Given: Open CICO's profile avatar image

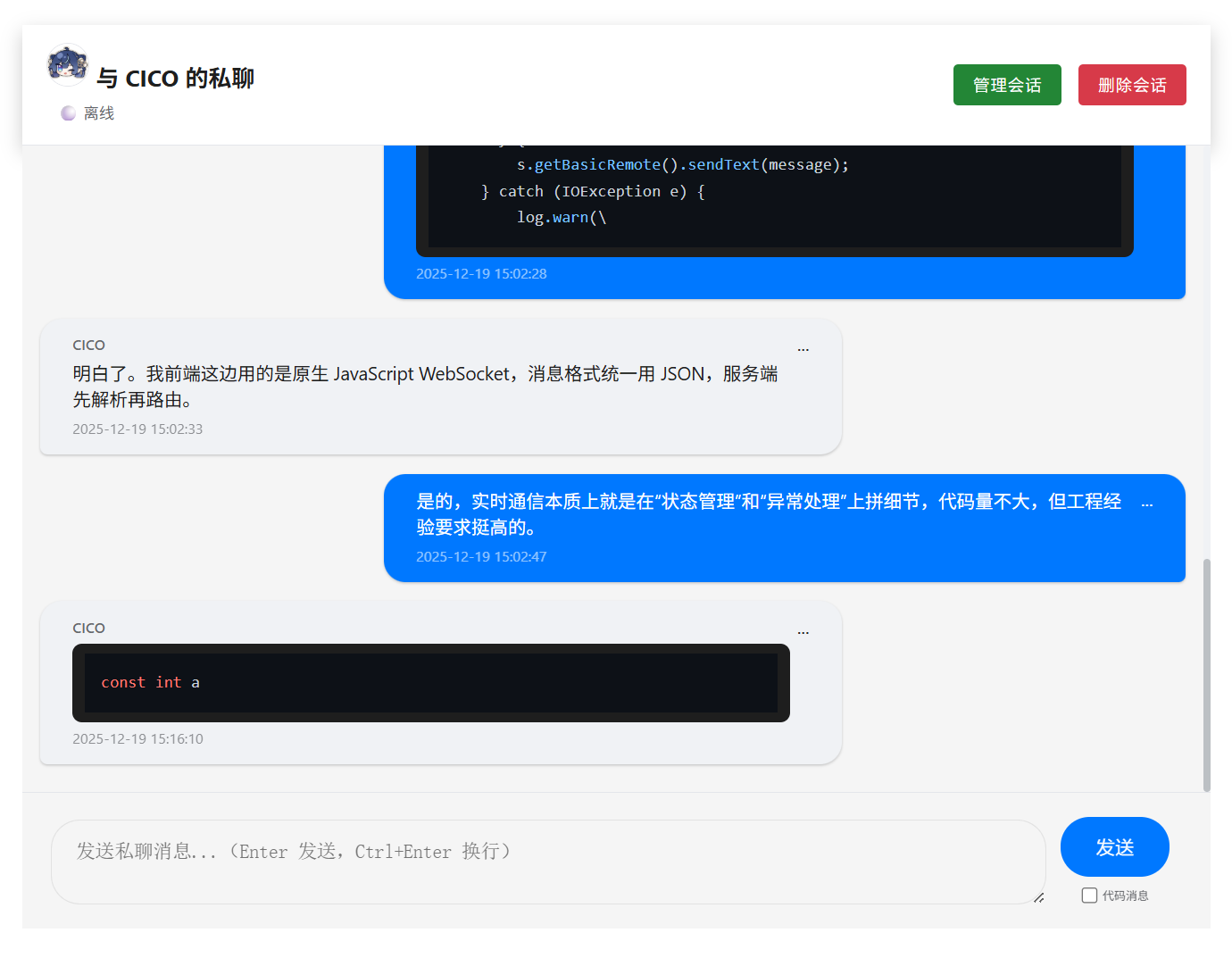Looking at the screenshot, I should [67, 64].
